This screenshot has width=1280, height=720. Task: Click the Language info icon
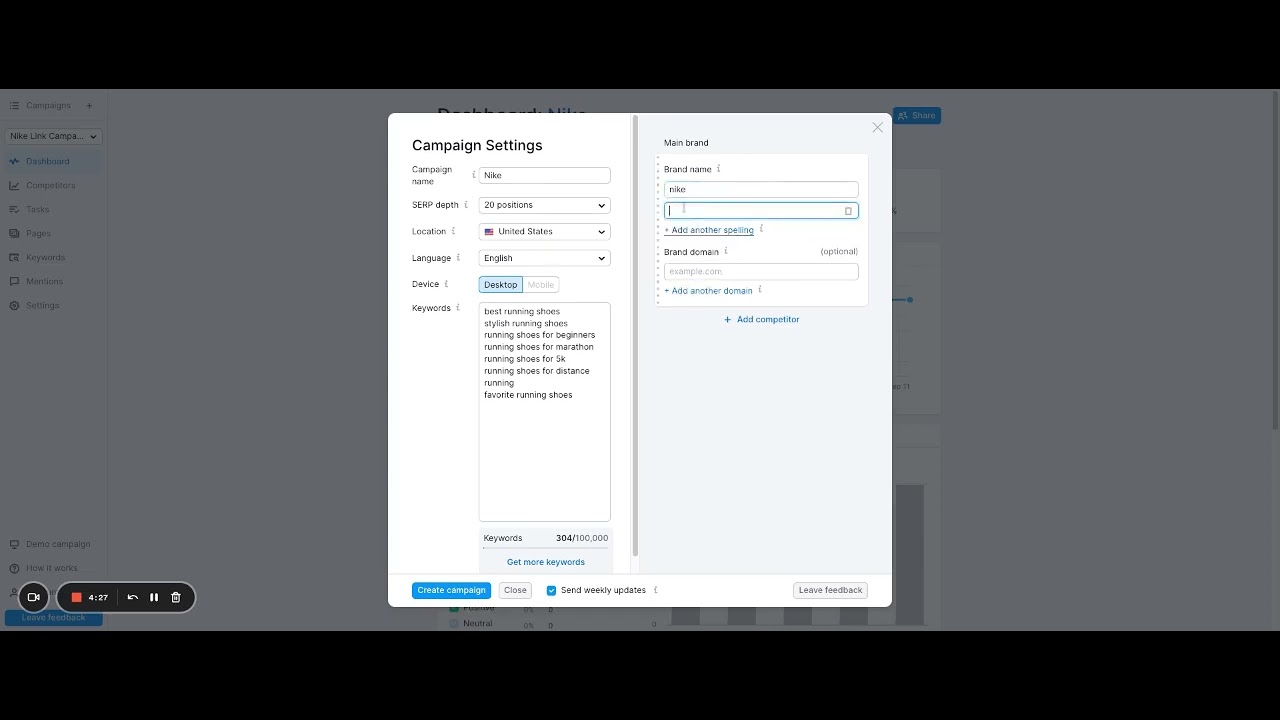459,258
